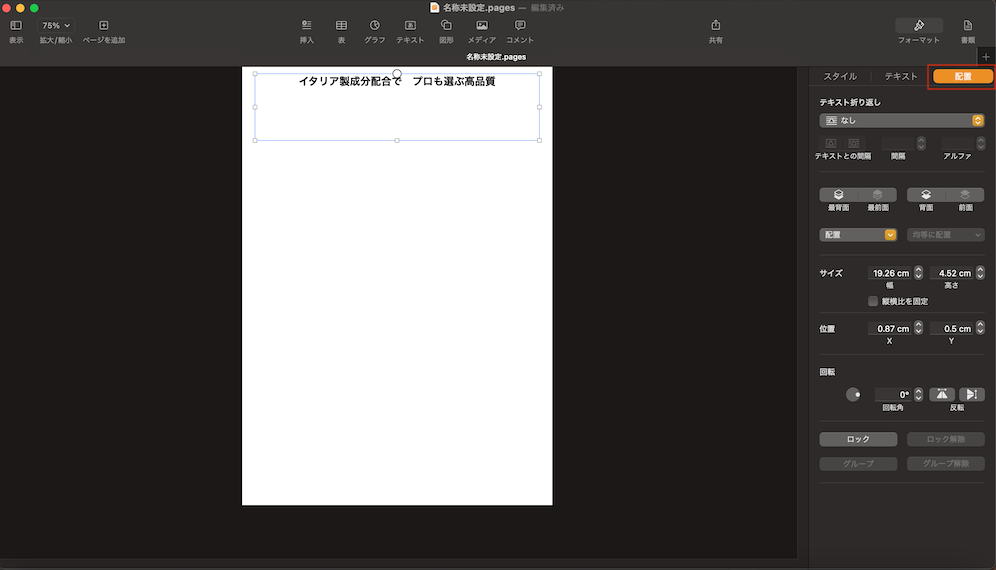996x570 pixels.
Task: Move object backward with 背面
Action: pyautogui.click(x=926, y=194)
